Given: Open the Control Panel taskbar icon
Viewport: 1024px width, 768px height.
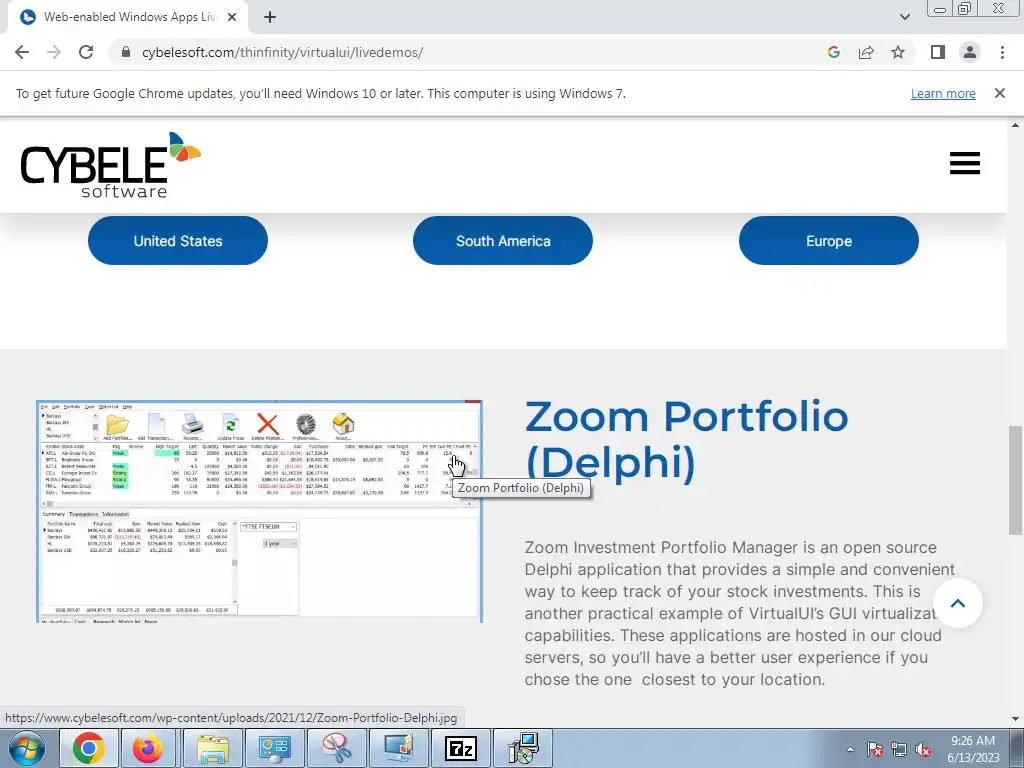Looking at the screenshot, I should coord(274,748).
